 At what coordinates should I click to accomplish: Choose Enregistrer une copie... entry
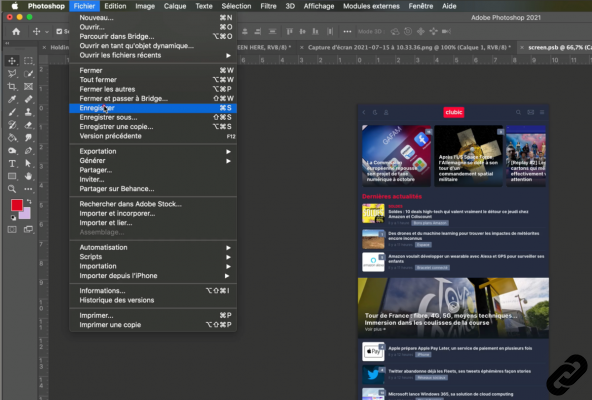(x=153, y=127)
